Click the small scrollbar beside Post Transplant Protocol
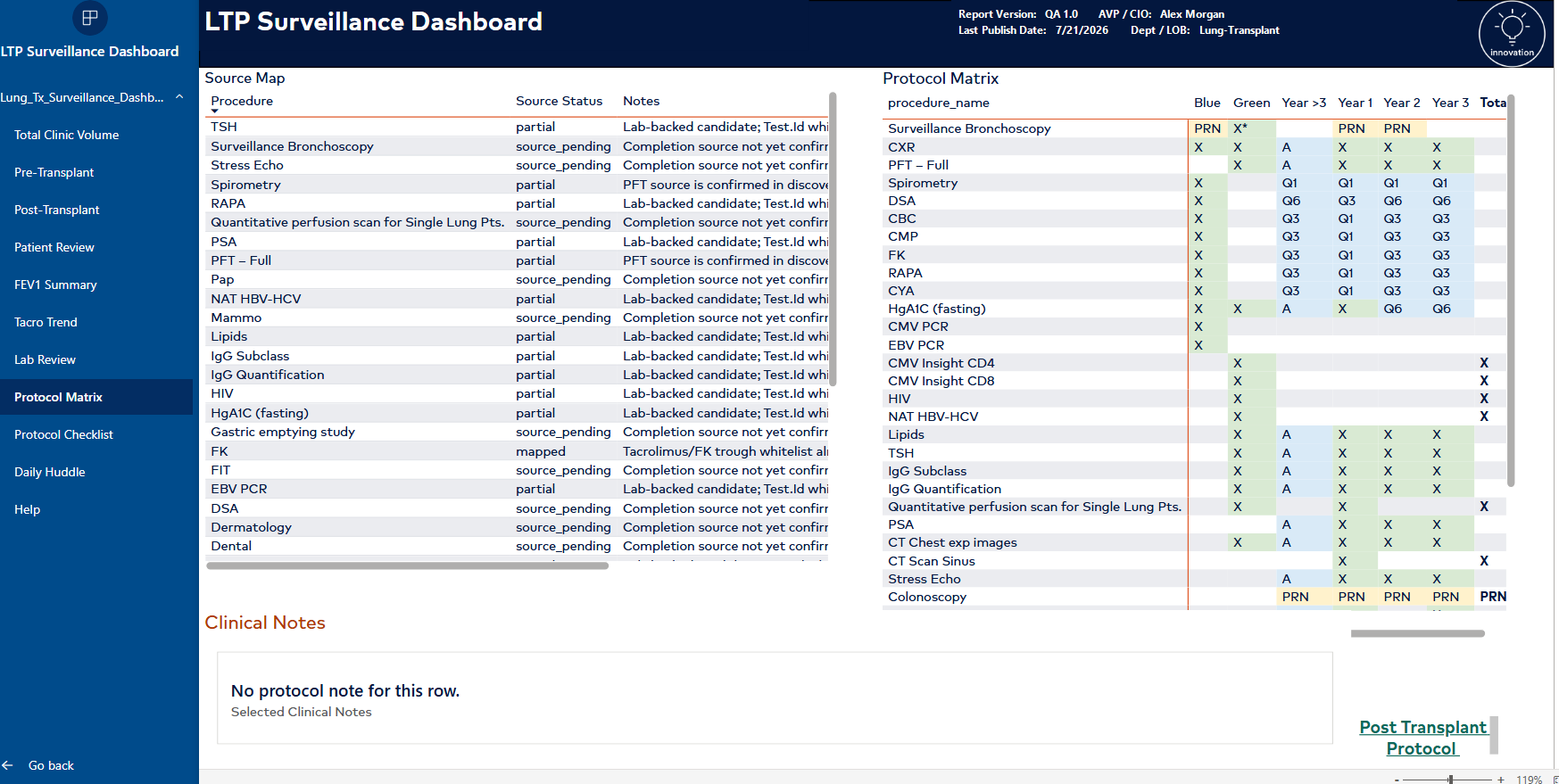 point(1494,736)
